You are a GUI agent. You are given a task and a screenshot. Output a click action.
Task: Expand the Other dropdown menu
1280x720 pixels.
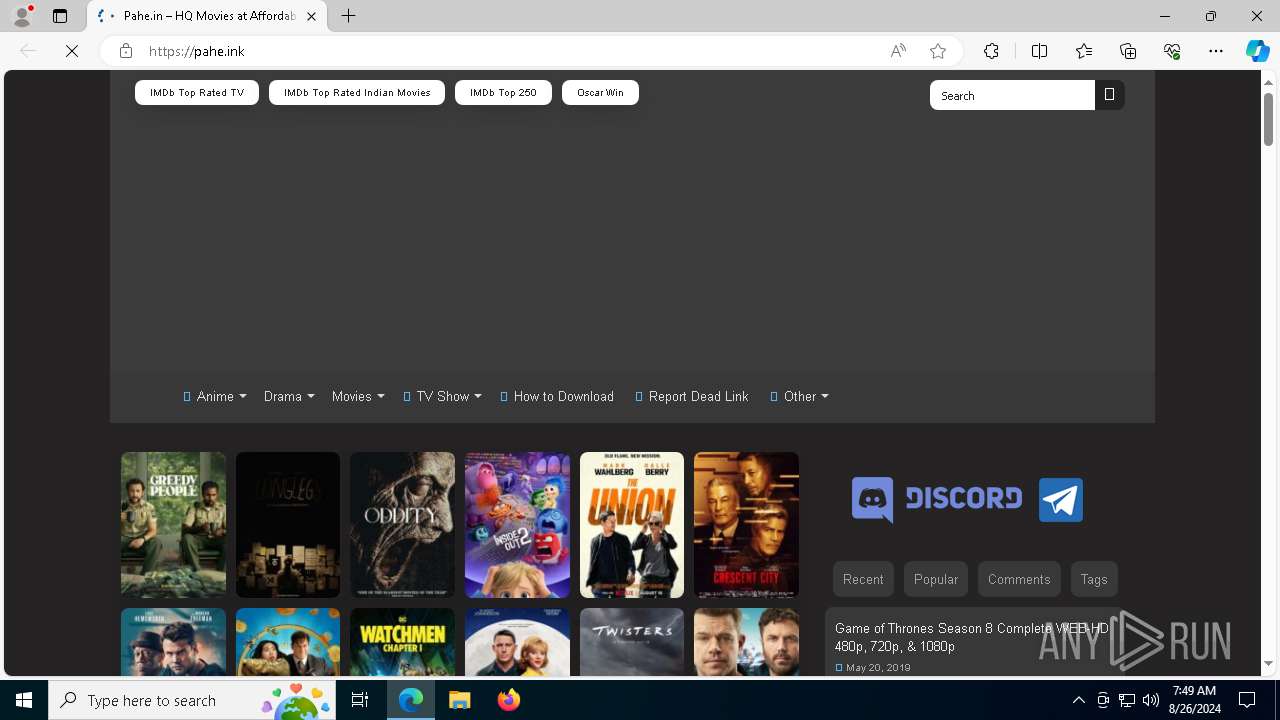tap(799, 397)
